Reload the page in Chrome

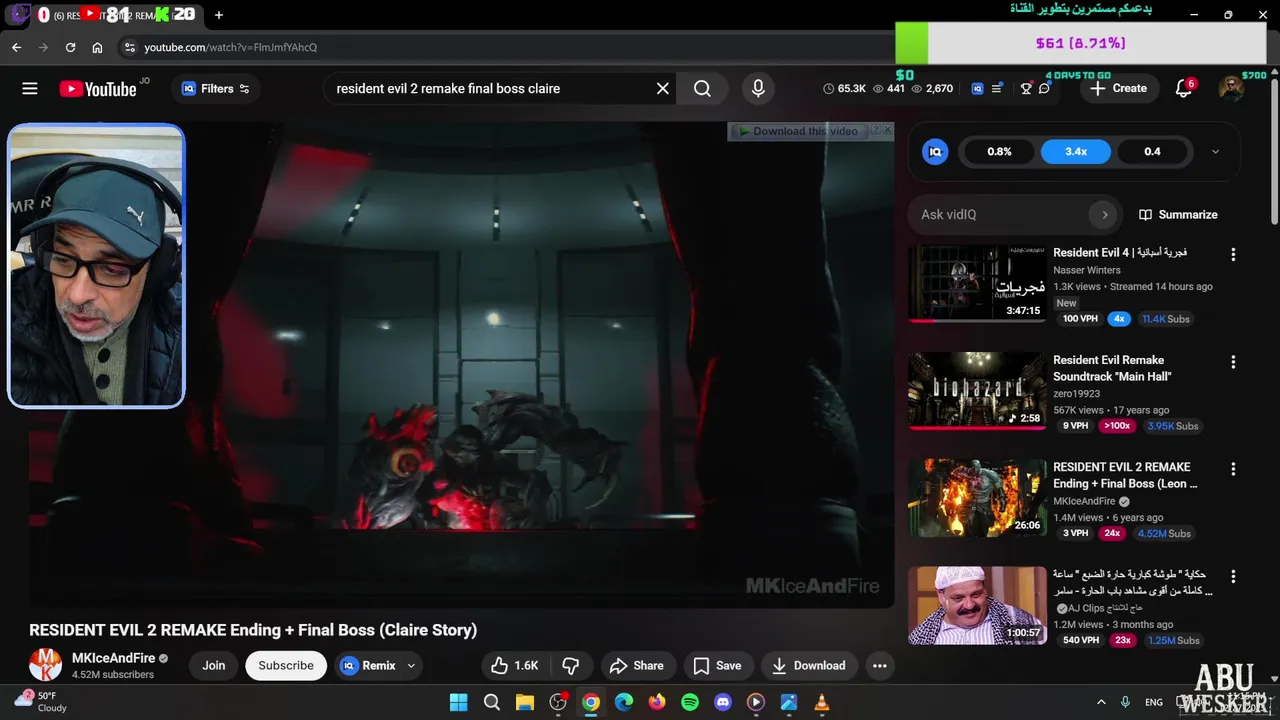coord(70,47)
